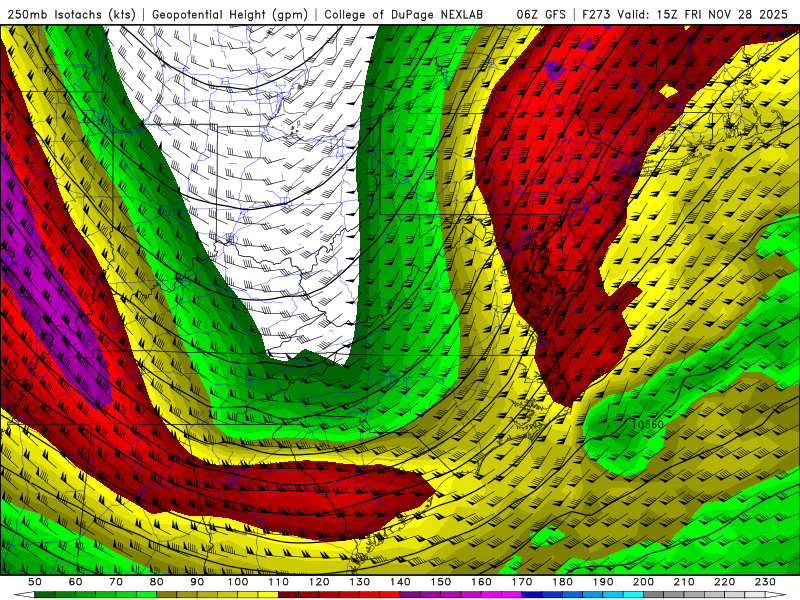
Task: Click the '10560' height contour label
Action: coord(648,424)
